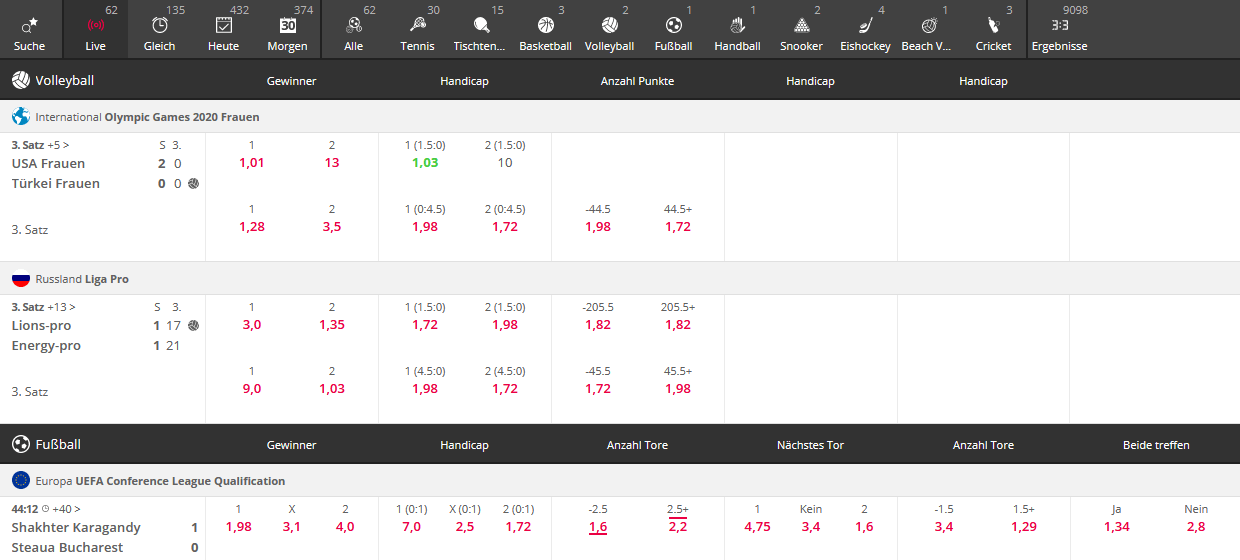Screen dimensions: 1240x560
Task: Show Alle sports icon
Action: 353,25
